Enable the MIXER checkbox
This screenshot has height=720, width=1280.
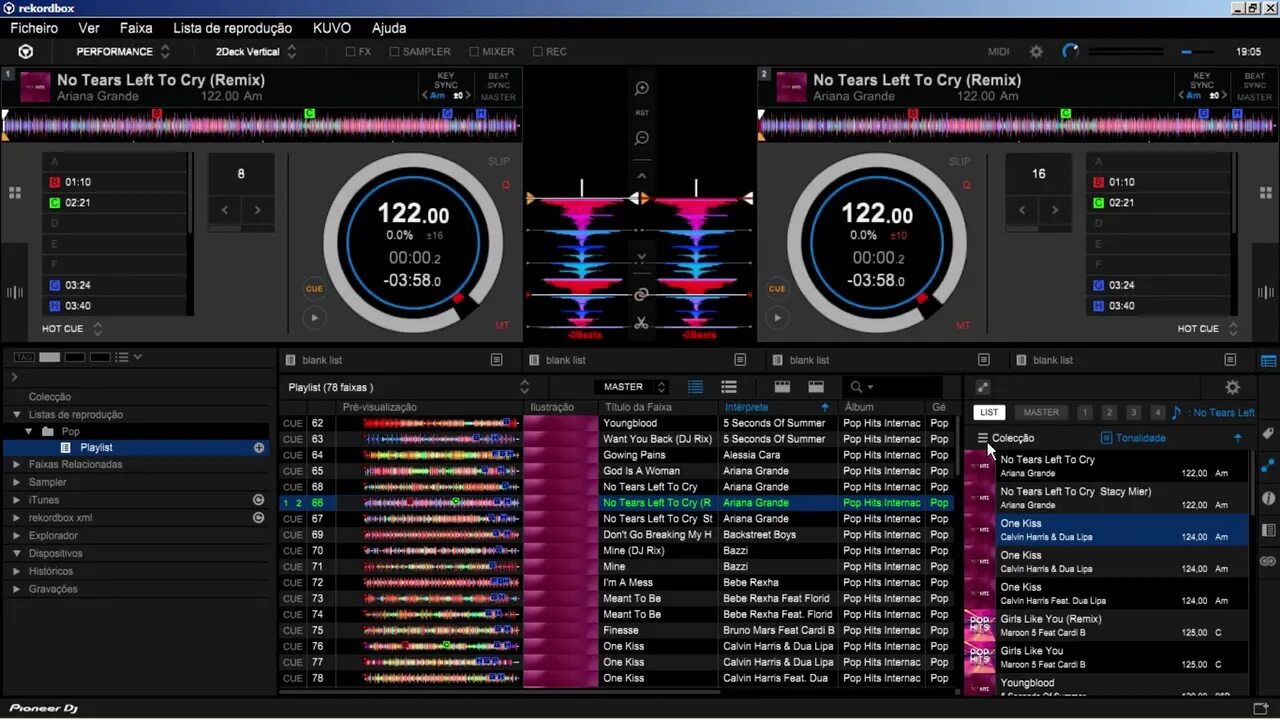(x=474, y=52)
